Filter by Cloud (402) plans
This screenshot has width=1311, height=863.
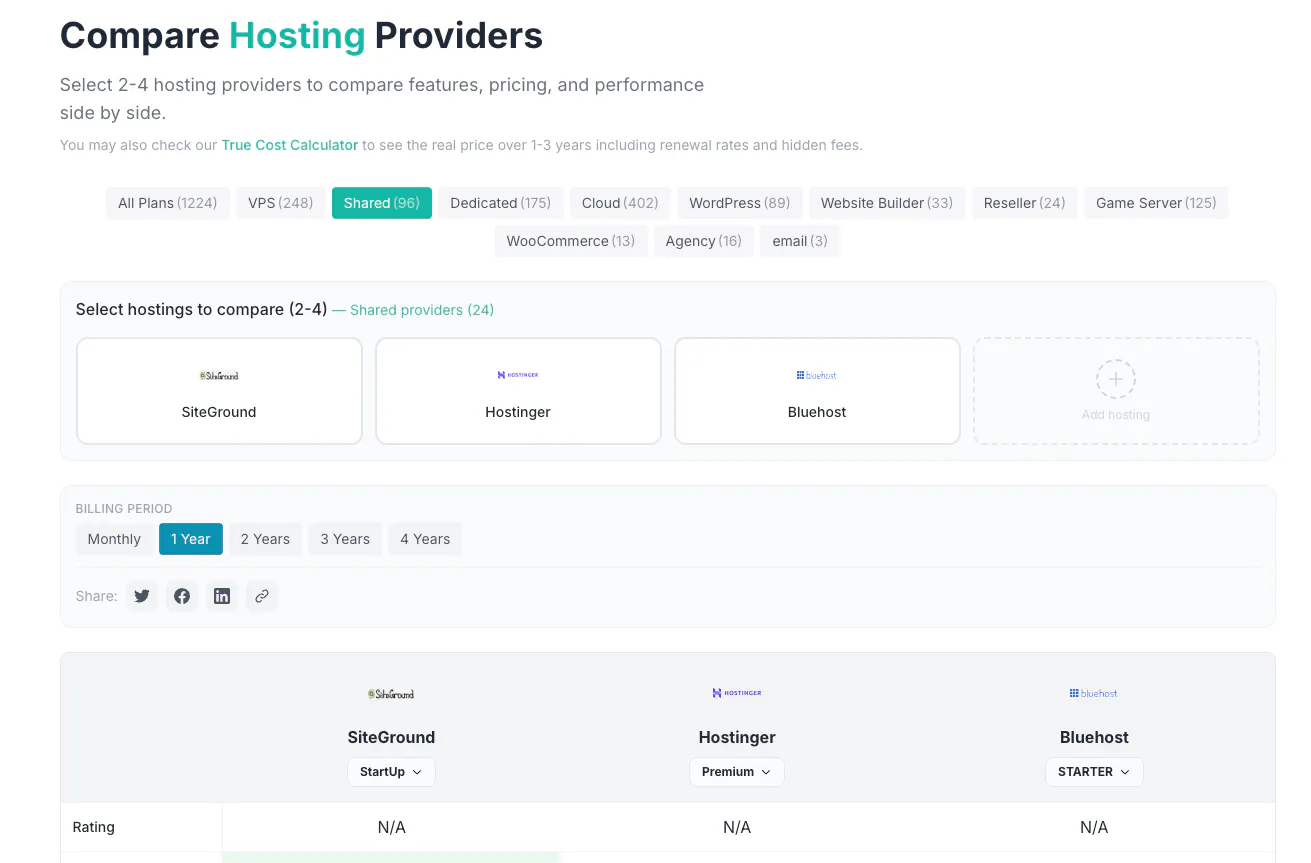click(620, 203)
